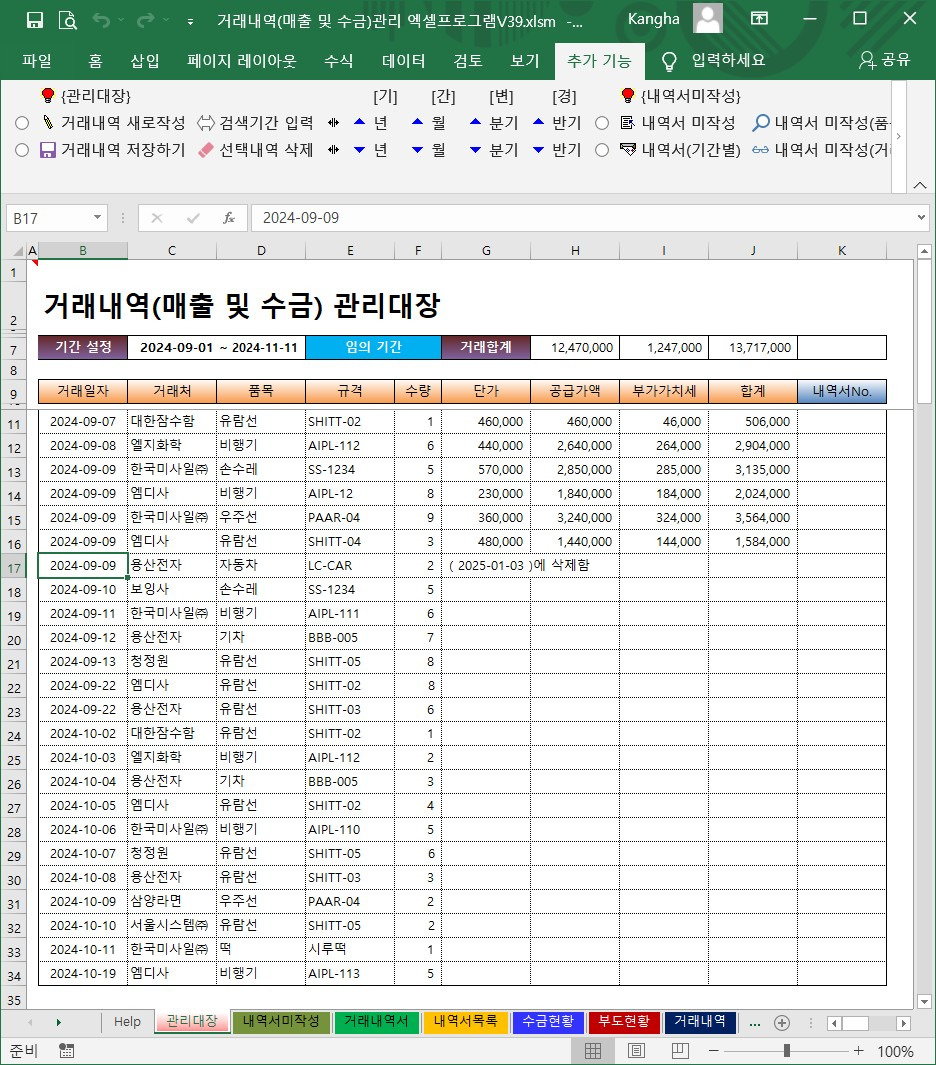Select radio button beside 거래내역 새로작성
Viewport: 936px width, 1065px height.
[x=22, y=123]
